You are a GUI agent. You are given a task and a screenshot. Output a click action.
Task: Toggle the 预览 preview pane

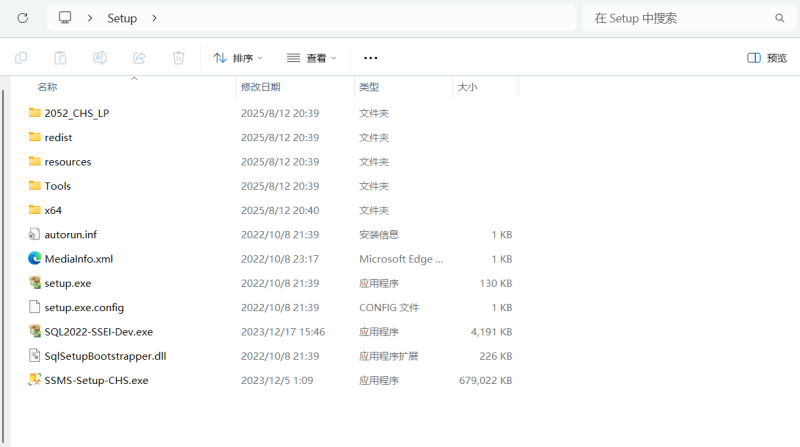(767, 58)
